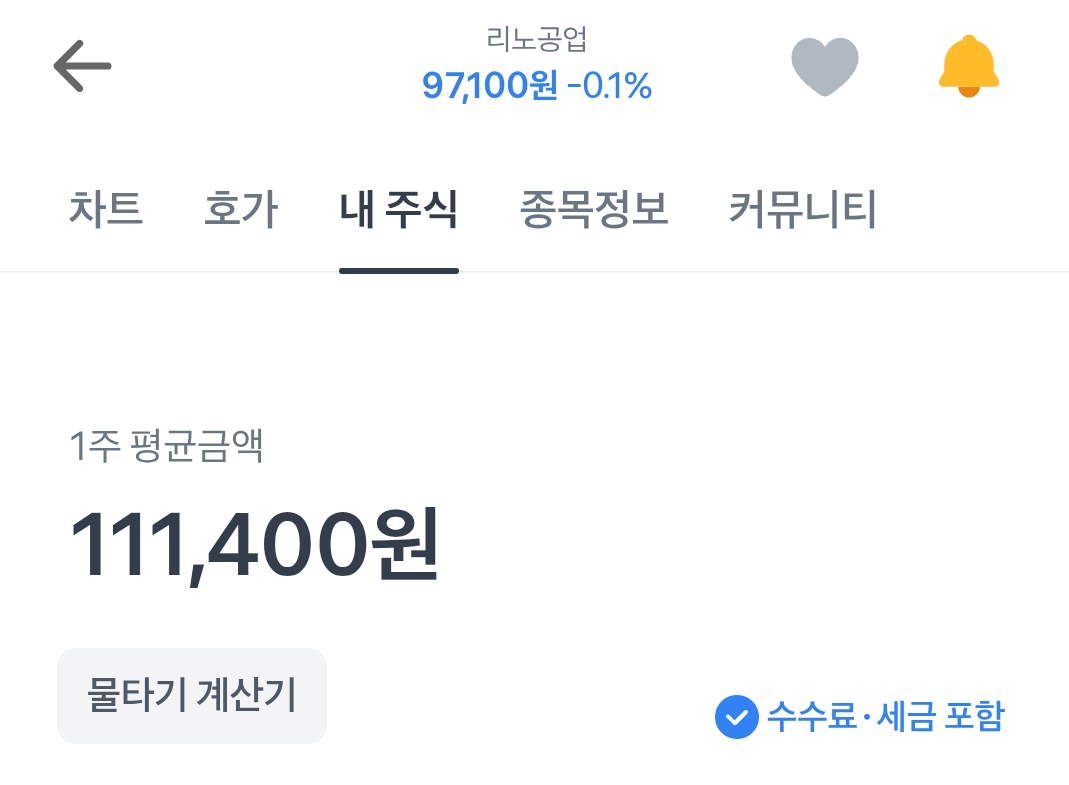Click the blue circular checkmark icon
Image resolution: width=1069 pixels, height=785 pixels.
(735, 716)
